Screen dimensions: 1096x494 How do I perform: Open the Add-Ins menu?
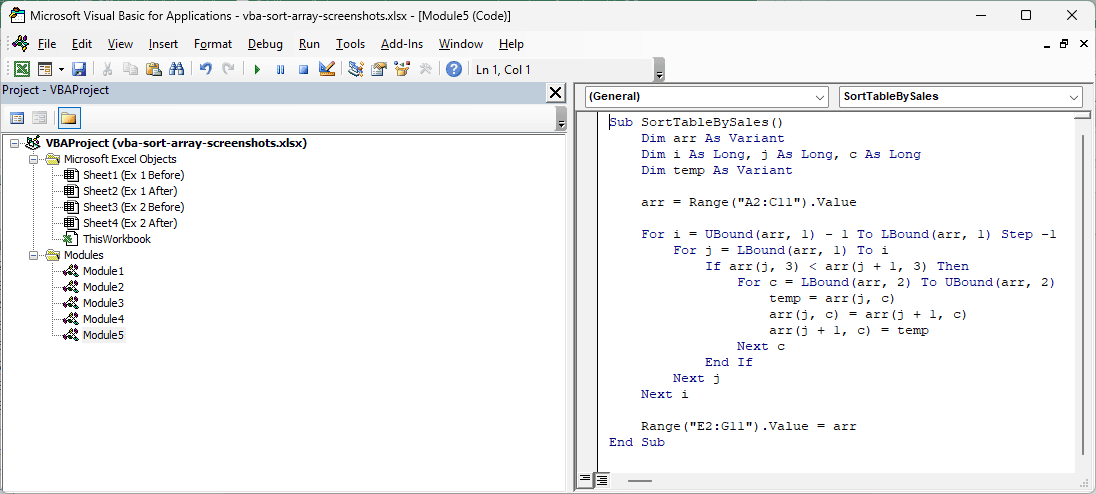(402, 44)
